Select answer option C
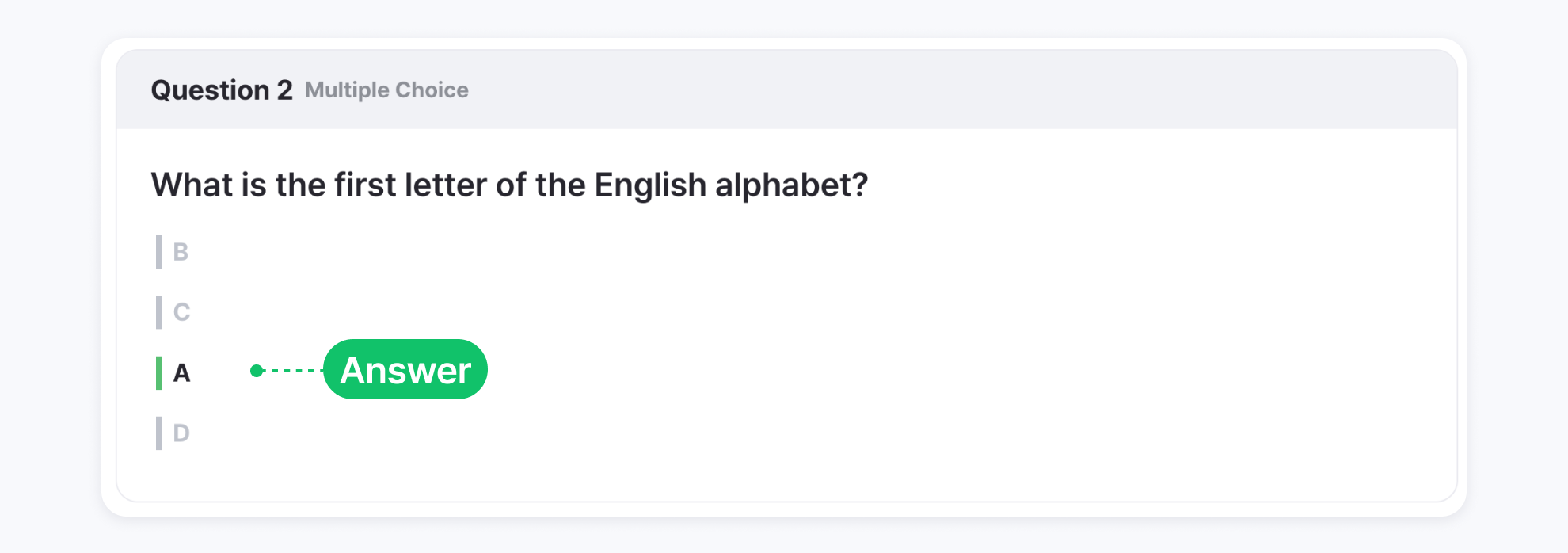Image resolution: width=1568 pixels, height=553 pixels. point(181,312)
